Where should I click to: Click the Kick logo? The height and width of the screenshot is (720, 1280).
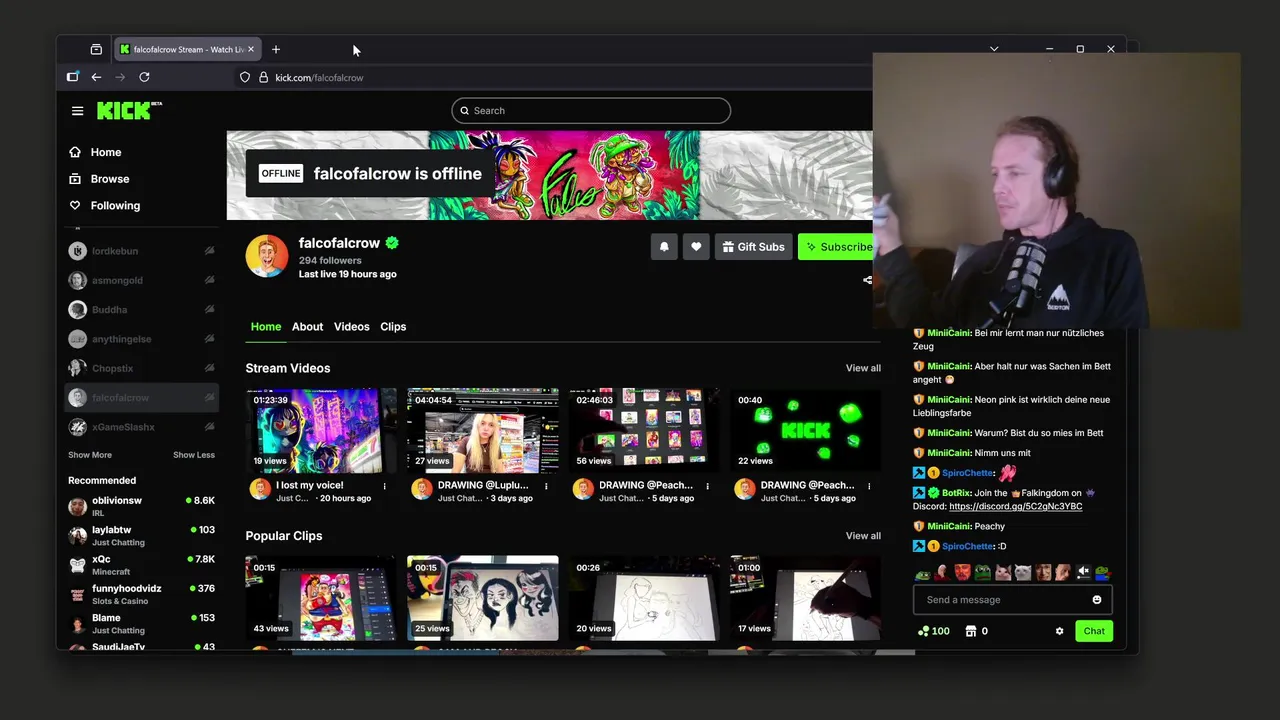(x=128, y=110)
